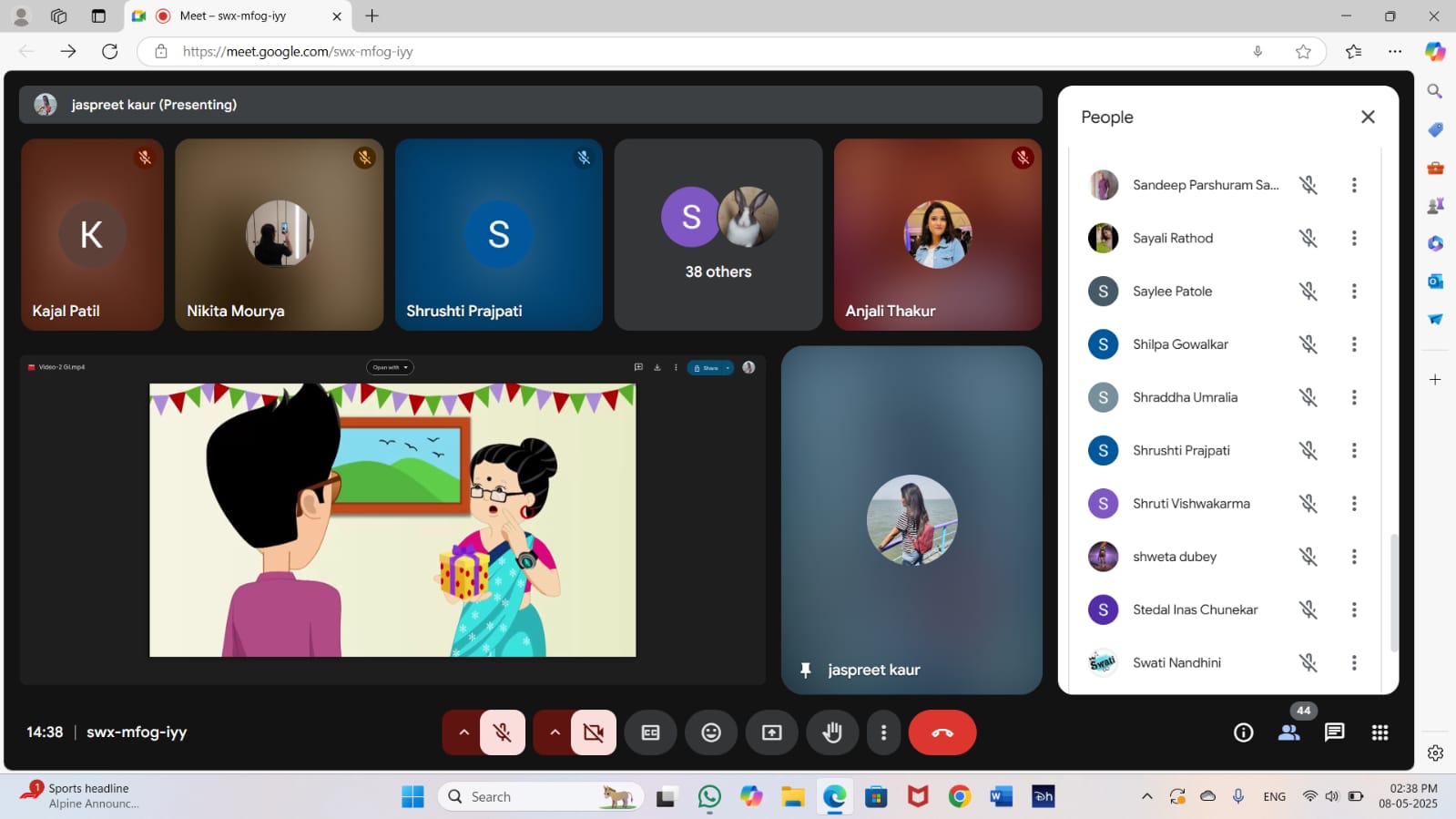Click taskbar Search box
Viewport: 1456px width, 819px height.
tap(541, 796)
